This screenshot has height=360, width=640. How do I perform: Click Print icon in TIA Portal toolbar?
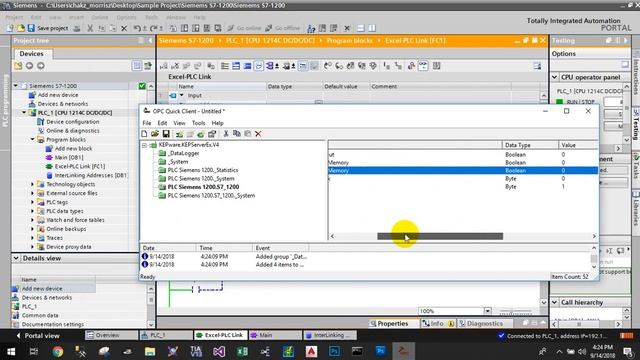[77, 28]
